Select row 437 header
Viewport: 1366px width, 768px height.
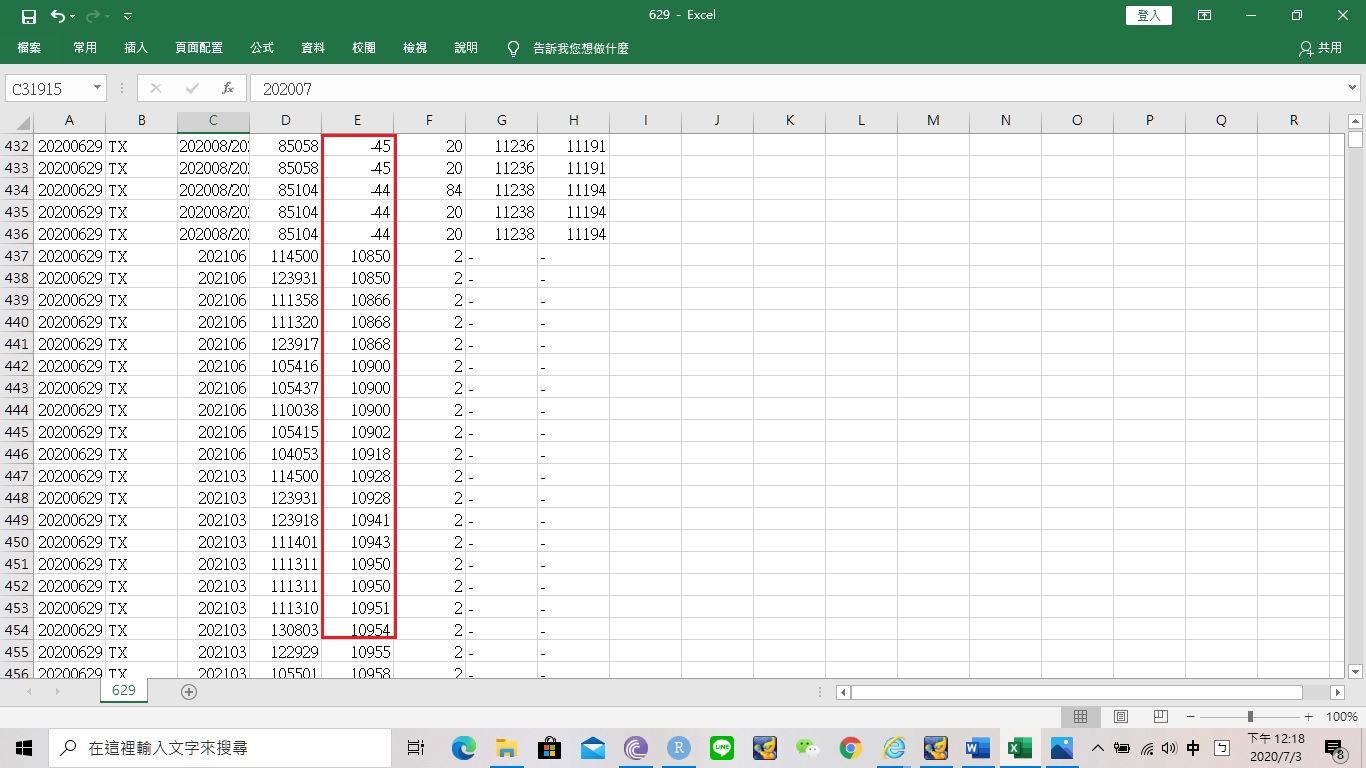(x=17, y=256)
